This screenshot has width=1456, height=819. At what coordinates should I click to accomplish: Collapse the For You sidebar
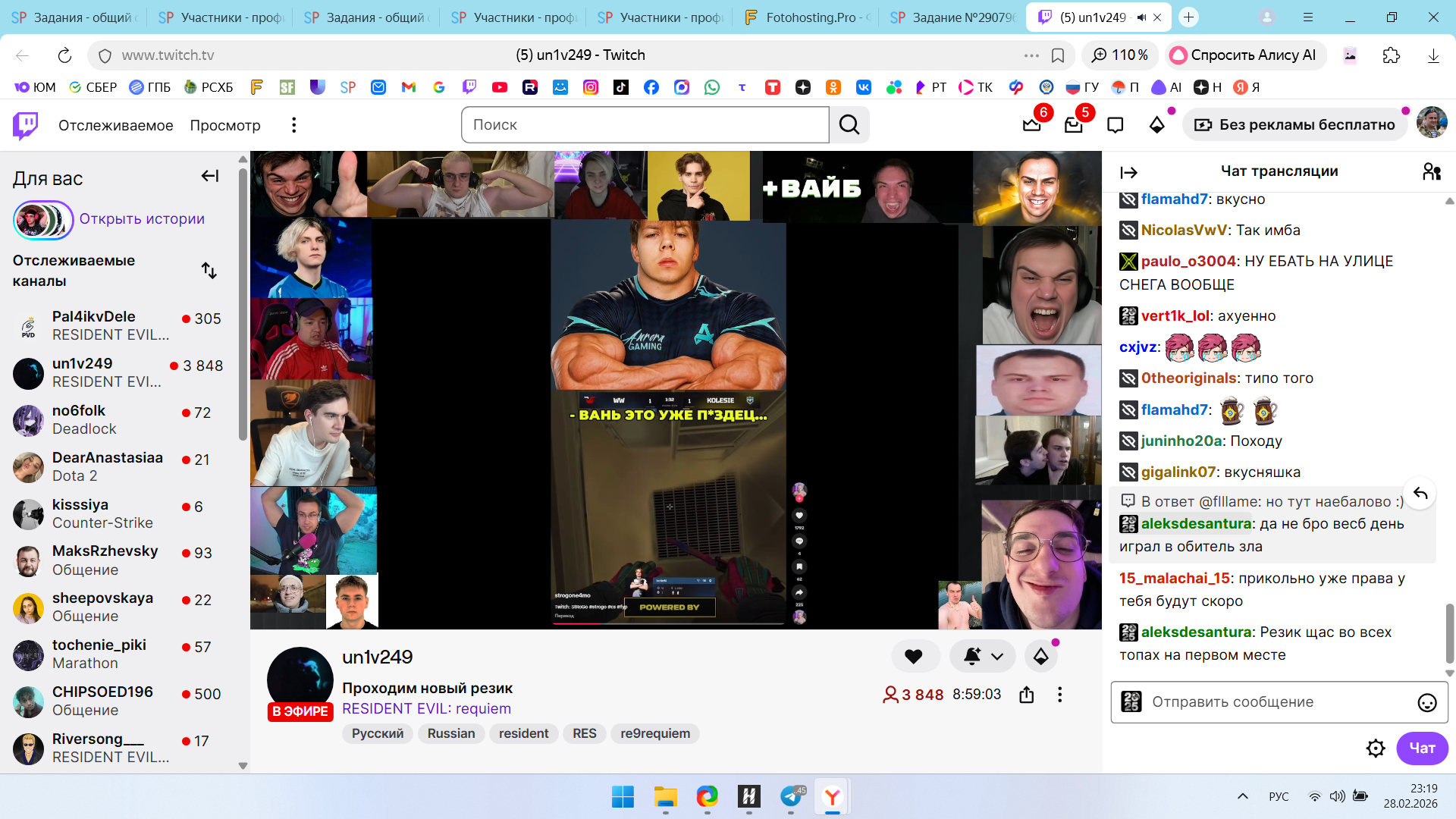pyautogui.click(x=210, y=177)
